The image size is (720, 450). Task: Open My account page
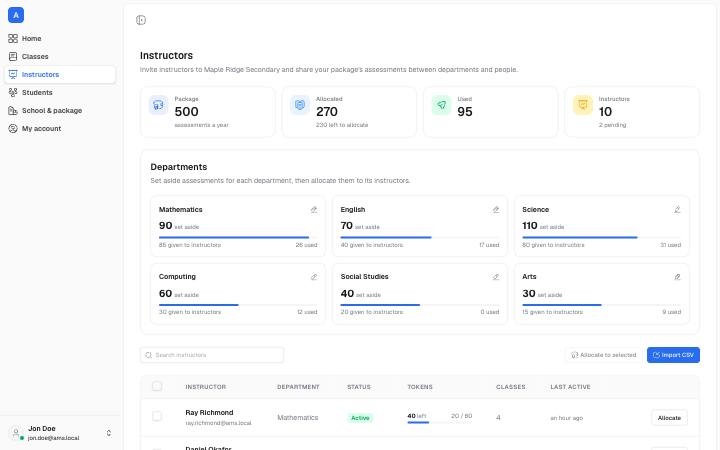click(60, 129)
